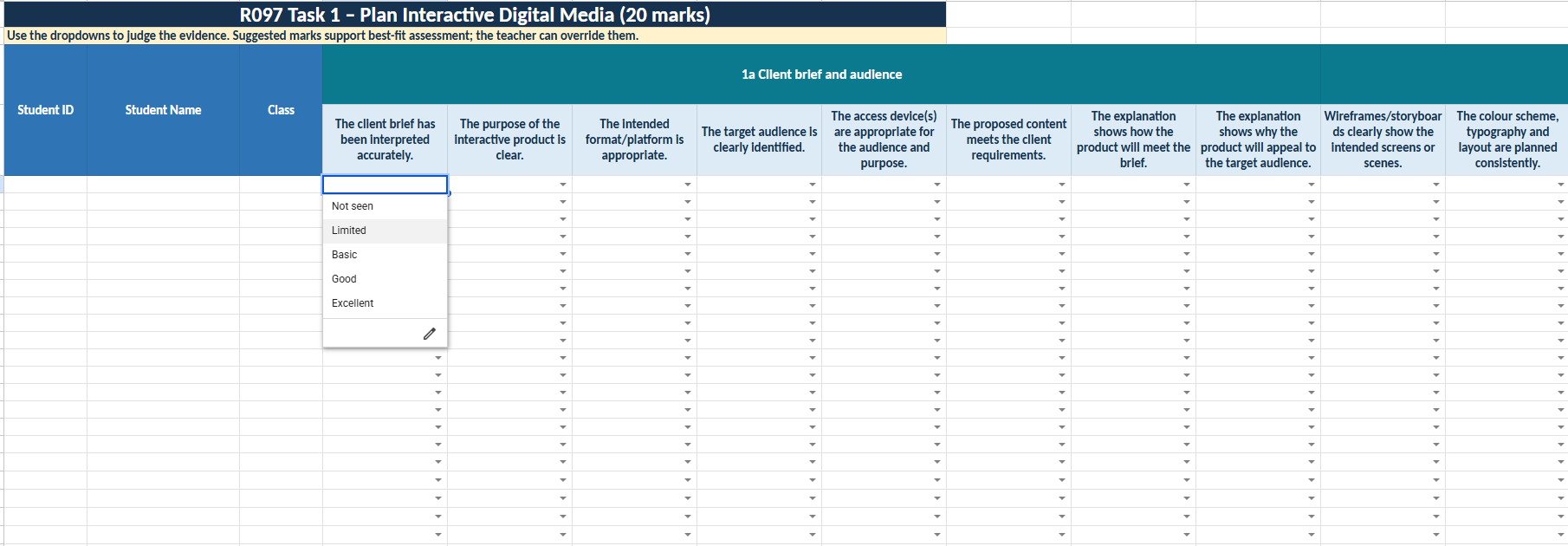Viewport: 1568px width, 546px height.
Task: Click the active dropdown input cell
Action: click(x=385, y=185)
